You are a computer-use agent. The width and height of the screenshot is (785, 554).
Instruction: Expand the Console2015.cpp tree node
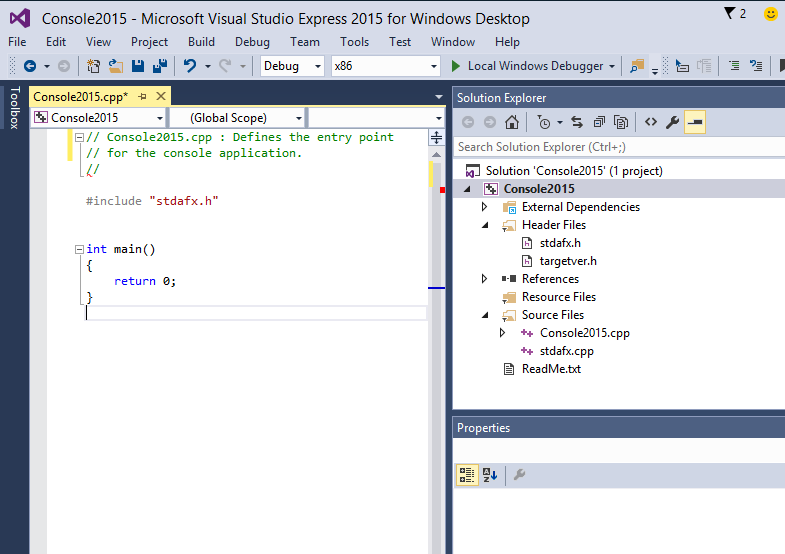502,333
